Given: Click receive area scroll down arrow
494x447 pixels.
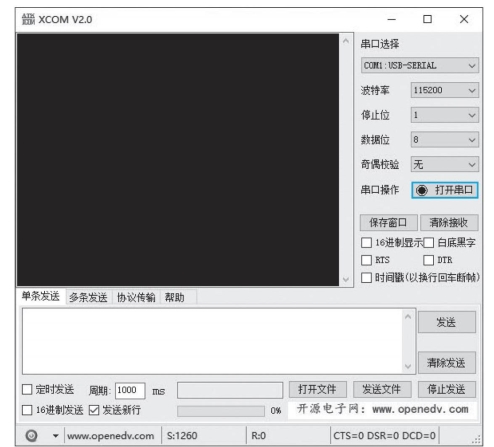Looking at the screenshot, I should point(346,279).
